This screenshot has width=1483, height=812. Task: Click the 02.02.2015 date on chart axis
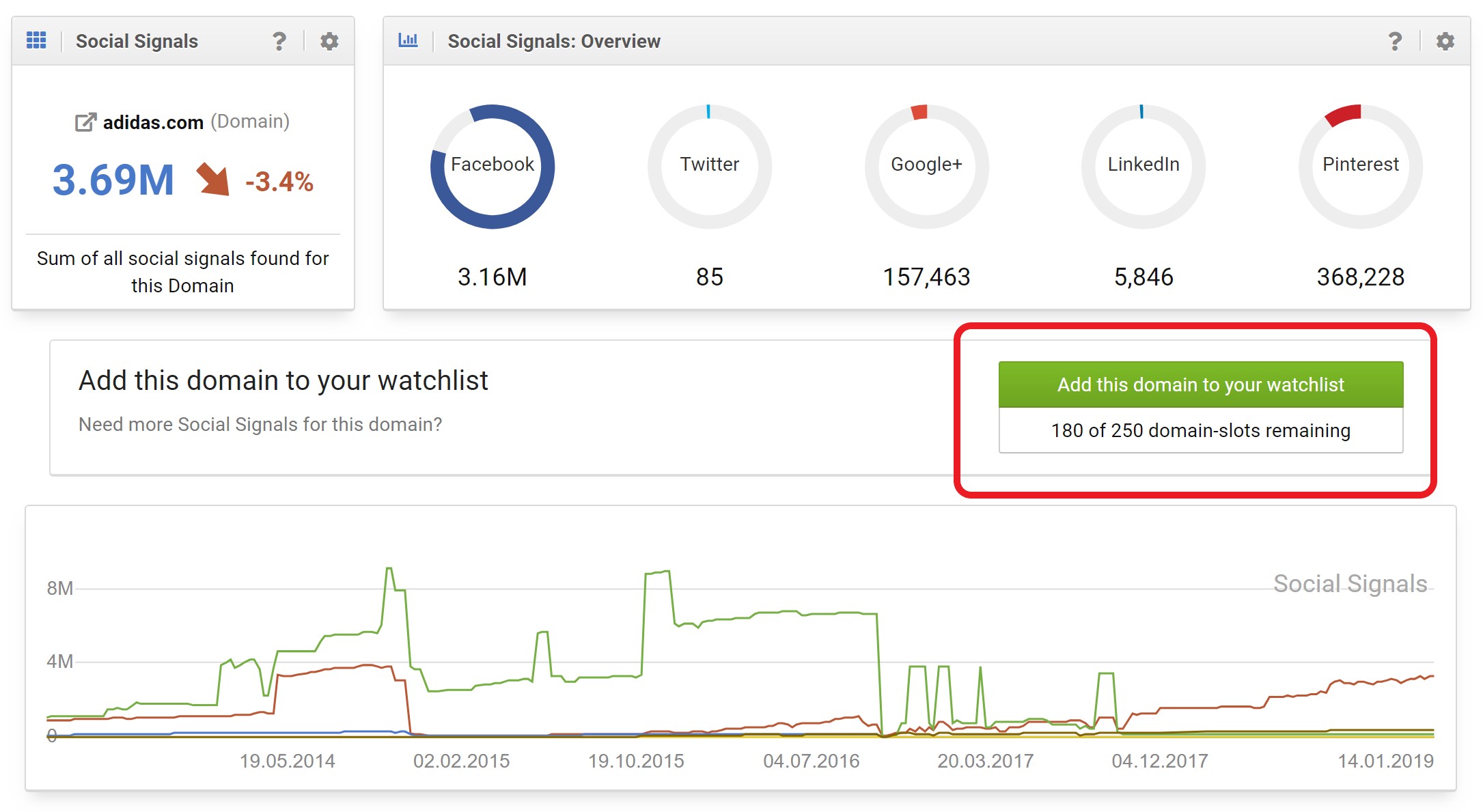(x=462, y=761)
